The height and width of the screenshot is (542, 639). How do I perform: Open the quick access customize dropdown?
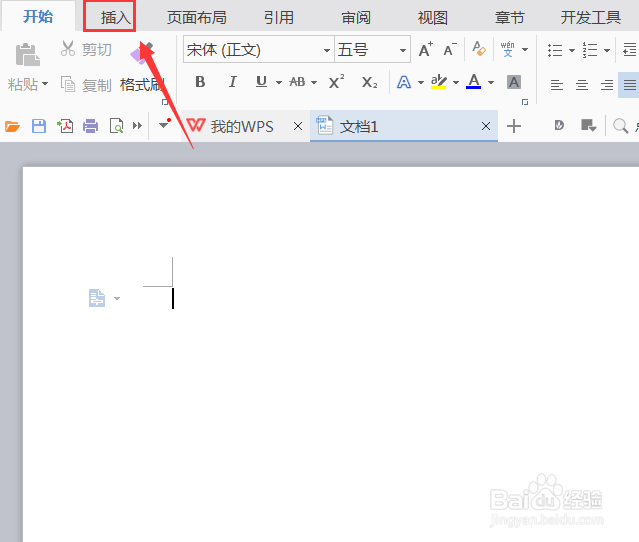[x=164, y=125]
